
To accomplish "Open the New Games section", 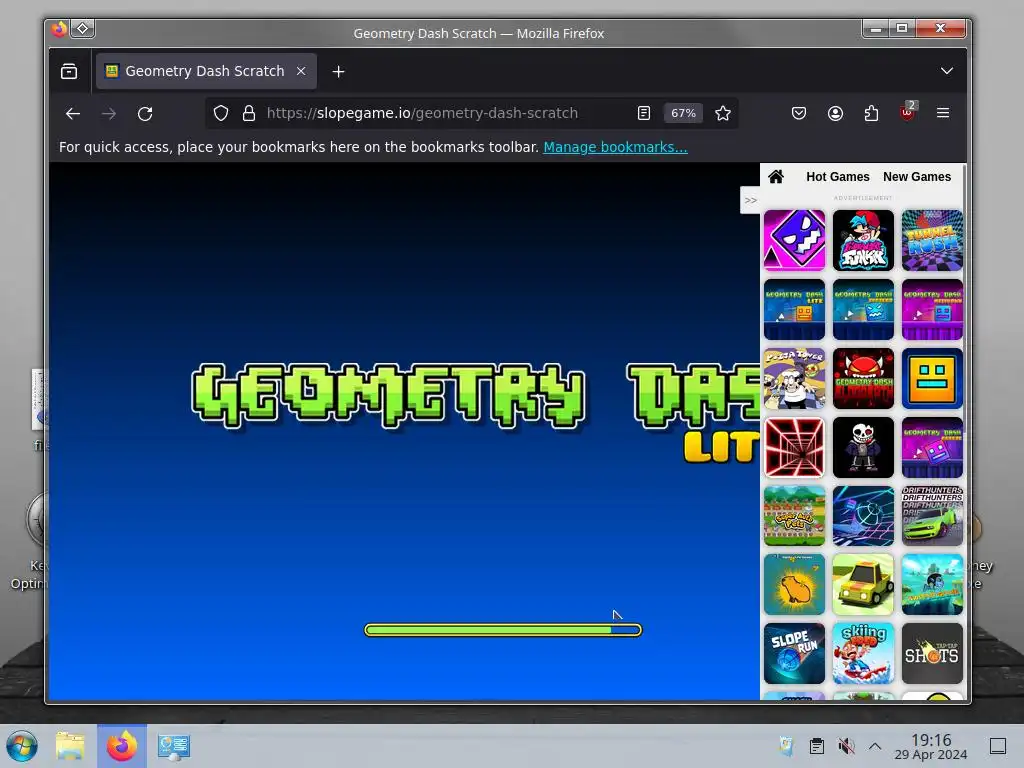I will [917, 177].
